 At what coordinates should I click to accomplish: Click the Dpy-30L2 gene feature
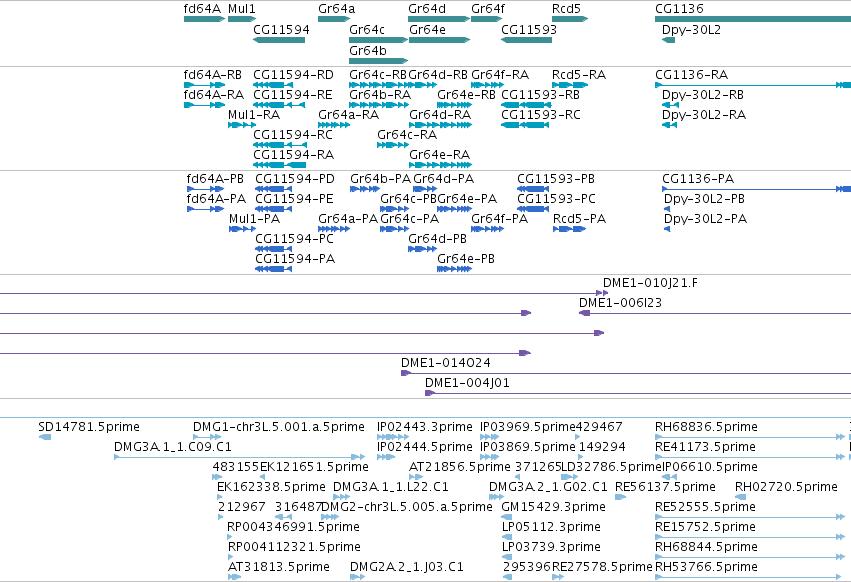(669, 40)
